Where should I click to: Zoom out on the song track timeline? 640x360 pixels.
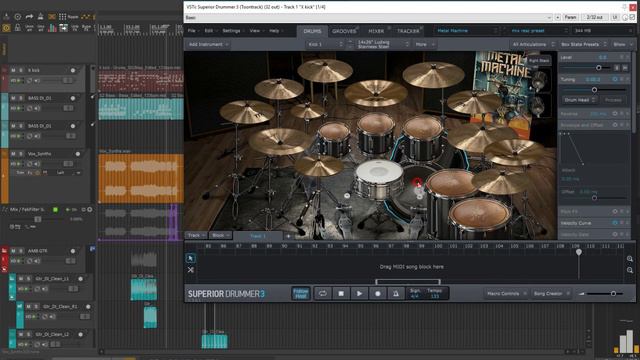(x=630, y=270)
